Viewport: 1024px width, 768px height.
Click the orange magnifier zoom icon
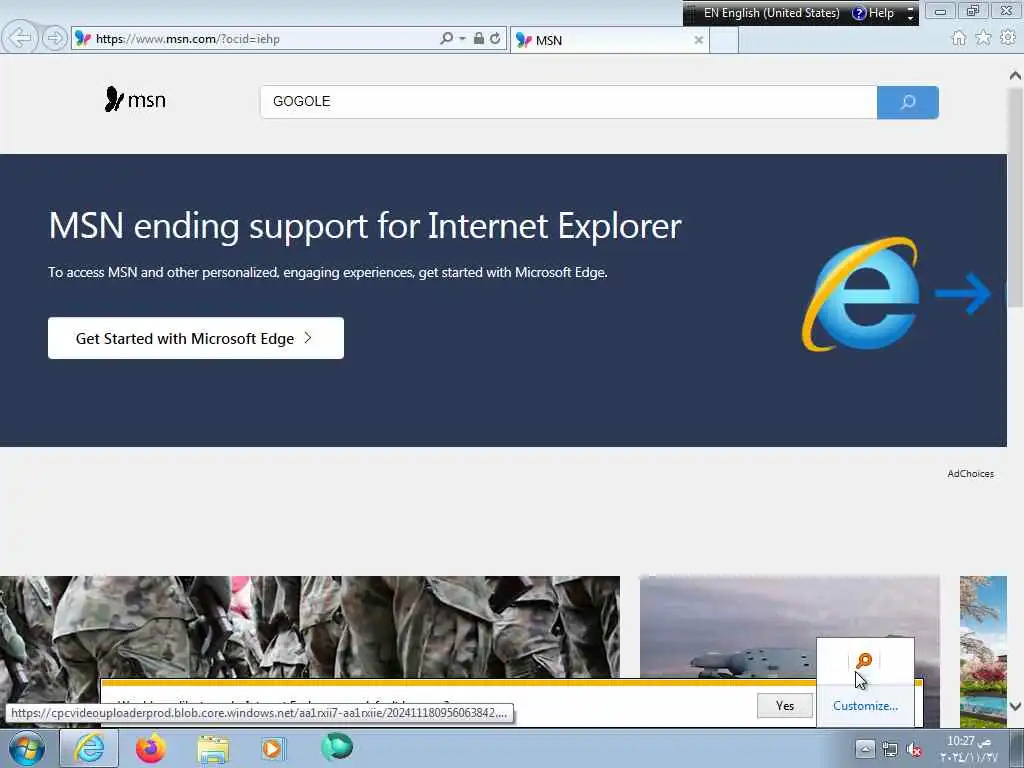point(864,661)
